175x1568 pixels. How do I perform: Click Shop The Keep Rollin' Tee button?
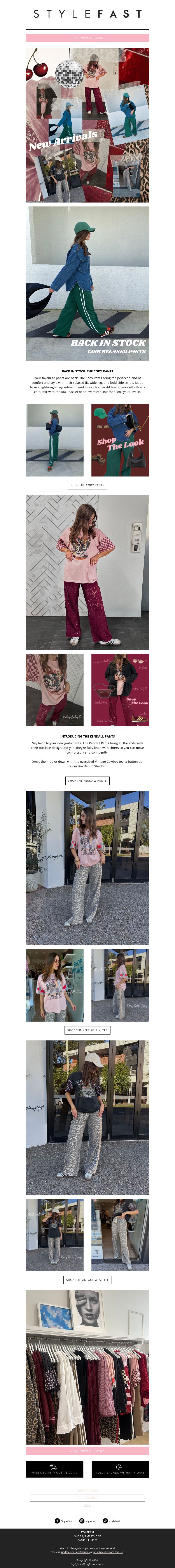click(87, 1031)
